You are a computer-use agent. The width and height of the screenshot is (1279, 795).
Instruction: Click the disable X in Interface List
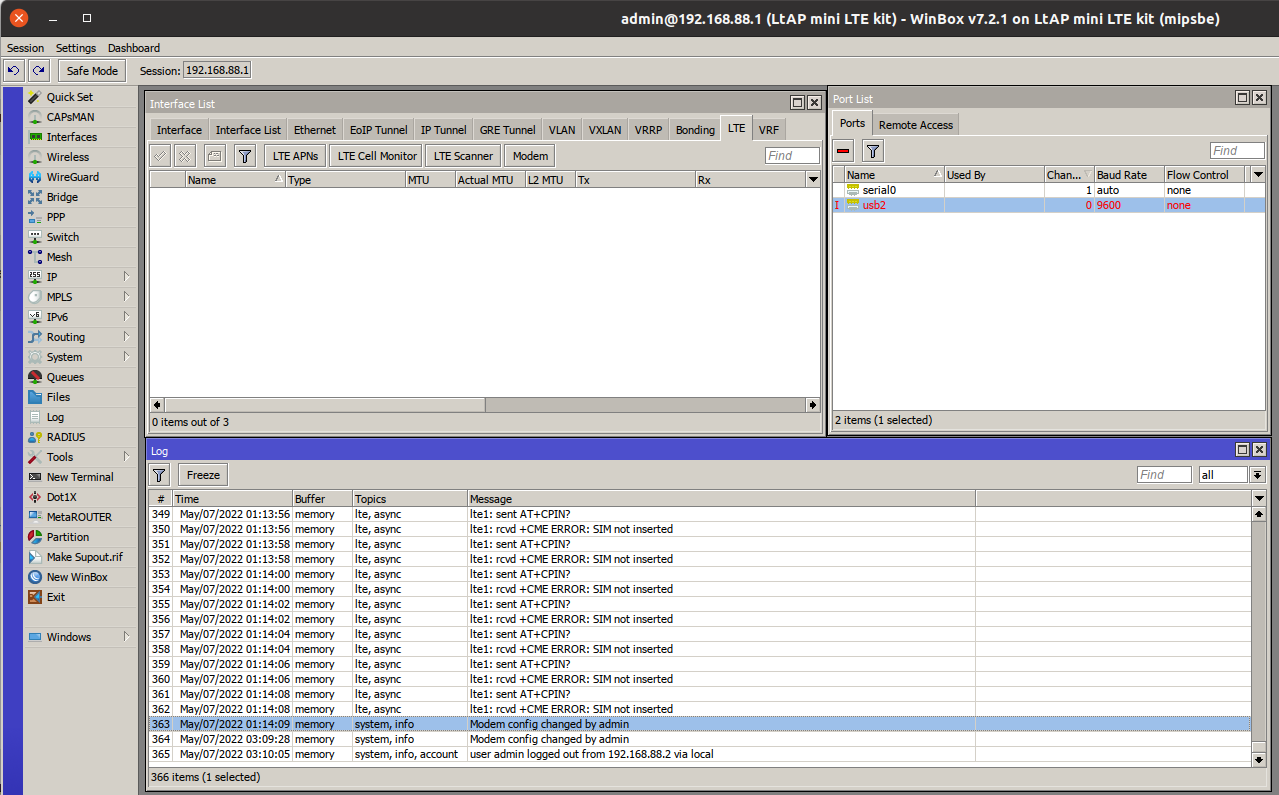coord(185,156)
